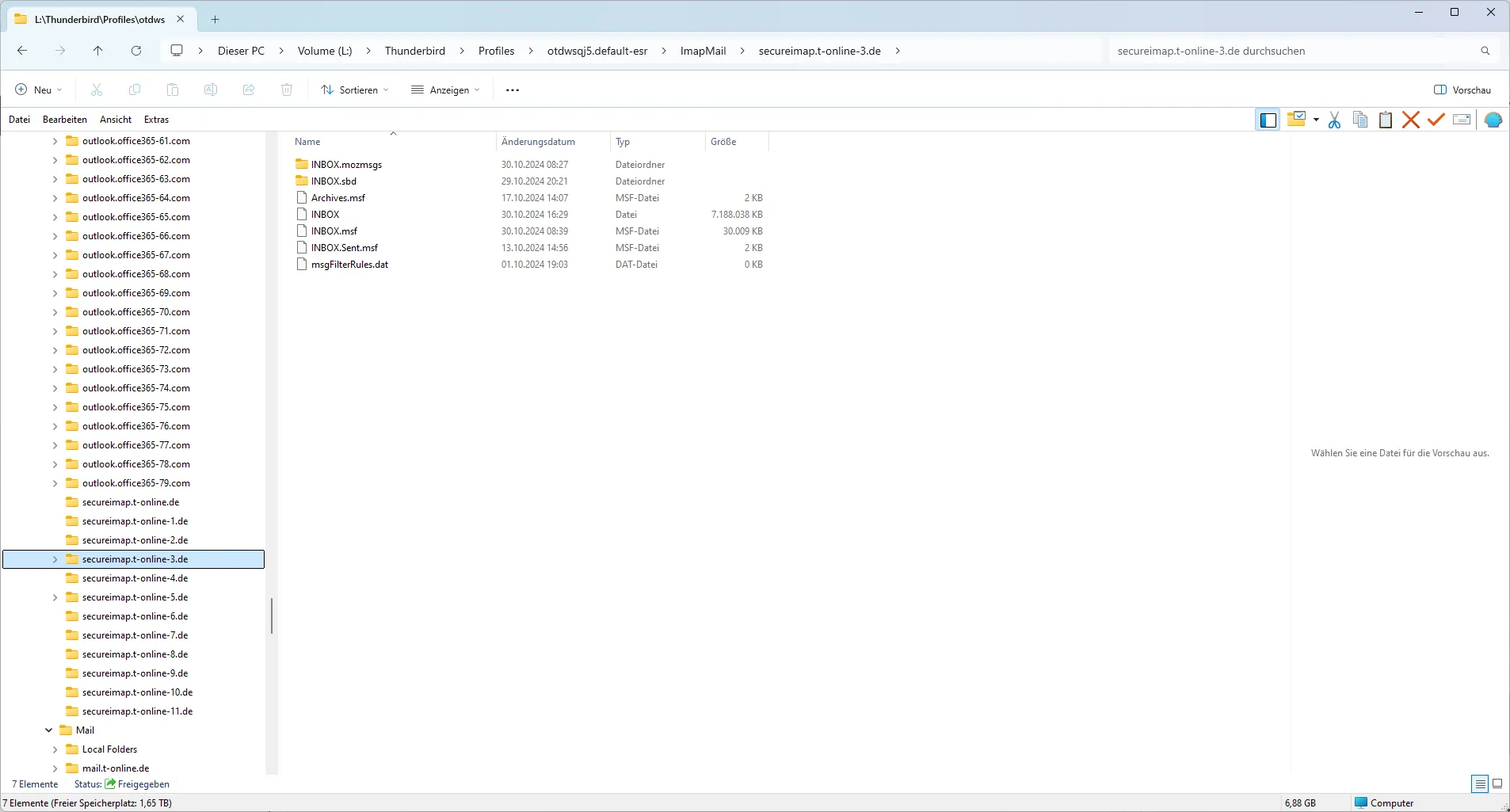Collapse the Mail tree folder
Screen dimensions: 1510x812
[49, 730]
